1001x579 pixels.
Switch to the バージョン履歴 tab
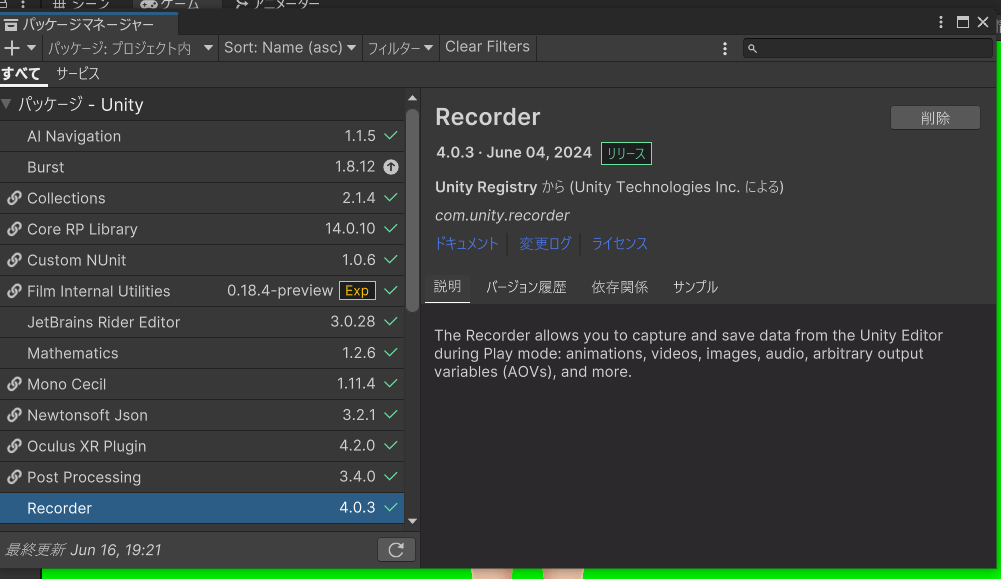[x=526, y=287]
